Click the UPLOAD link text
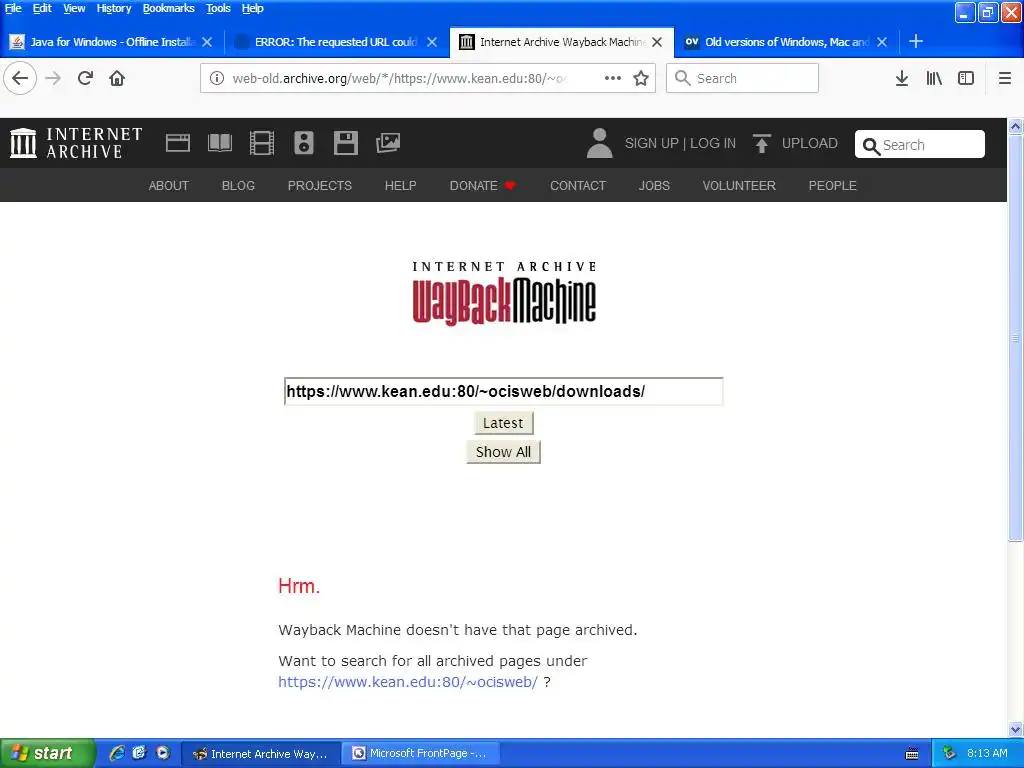Viewport: 1024px width, 768px height. coord(809,143)
